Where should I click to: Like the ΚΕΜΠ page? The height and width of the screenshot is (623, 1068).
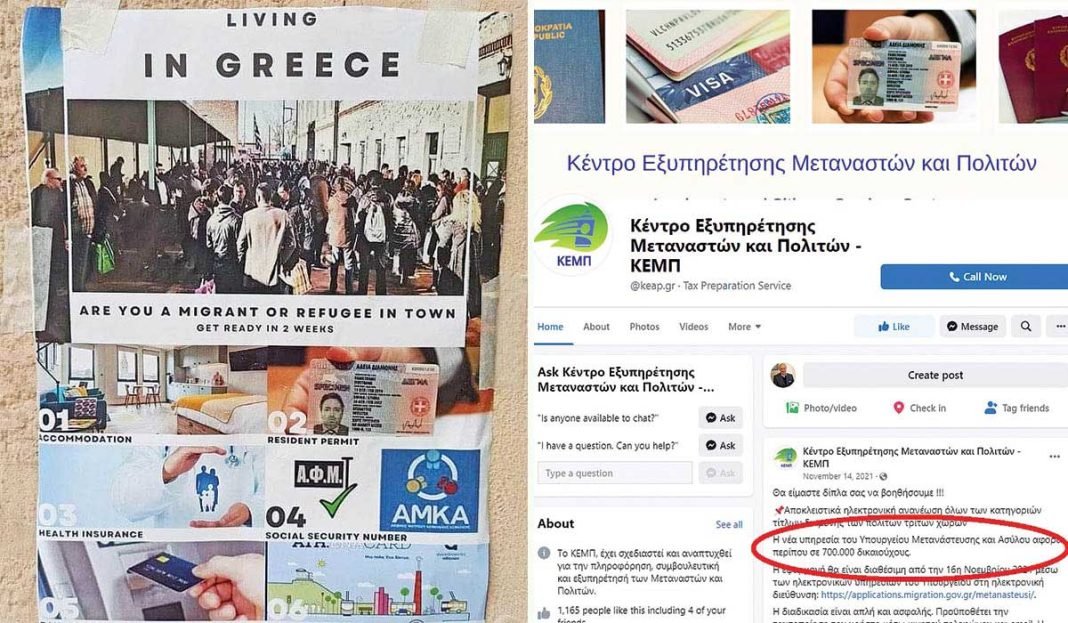[x=894, y=326]
